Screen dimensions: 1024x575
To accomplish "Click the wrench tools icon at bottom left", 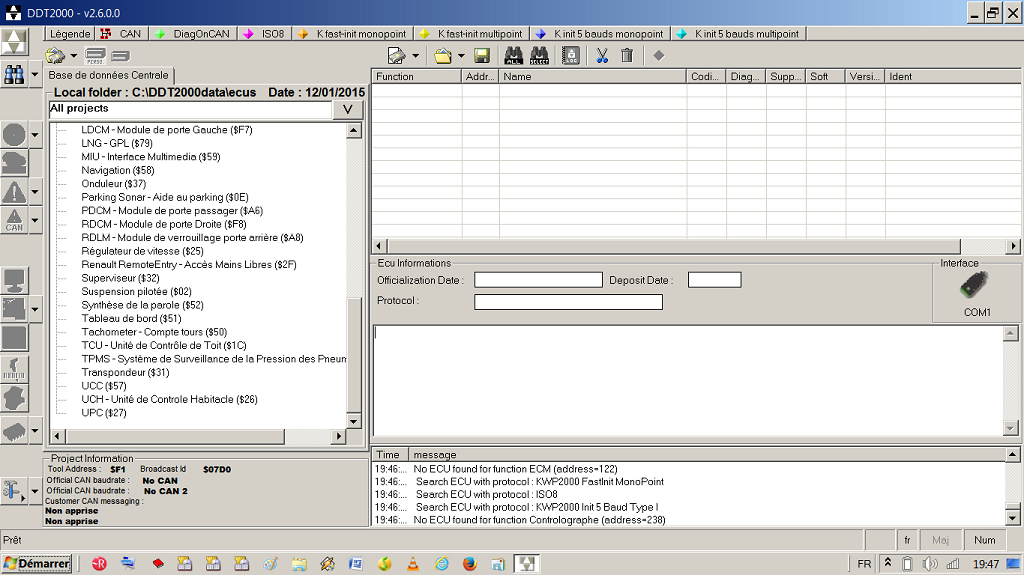I will coord(14,490).
